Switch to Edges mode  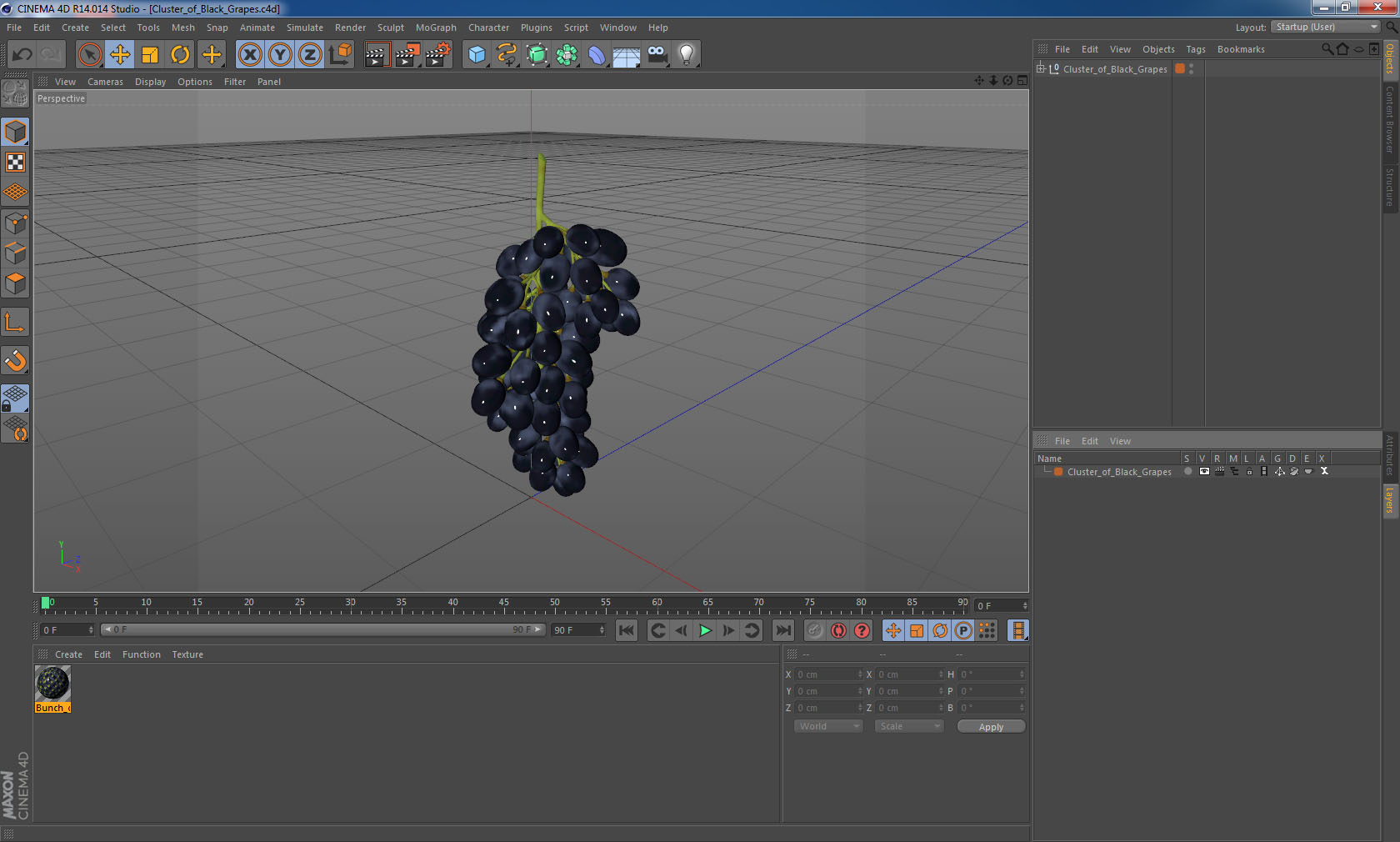[15, 253]
